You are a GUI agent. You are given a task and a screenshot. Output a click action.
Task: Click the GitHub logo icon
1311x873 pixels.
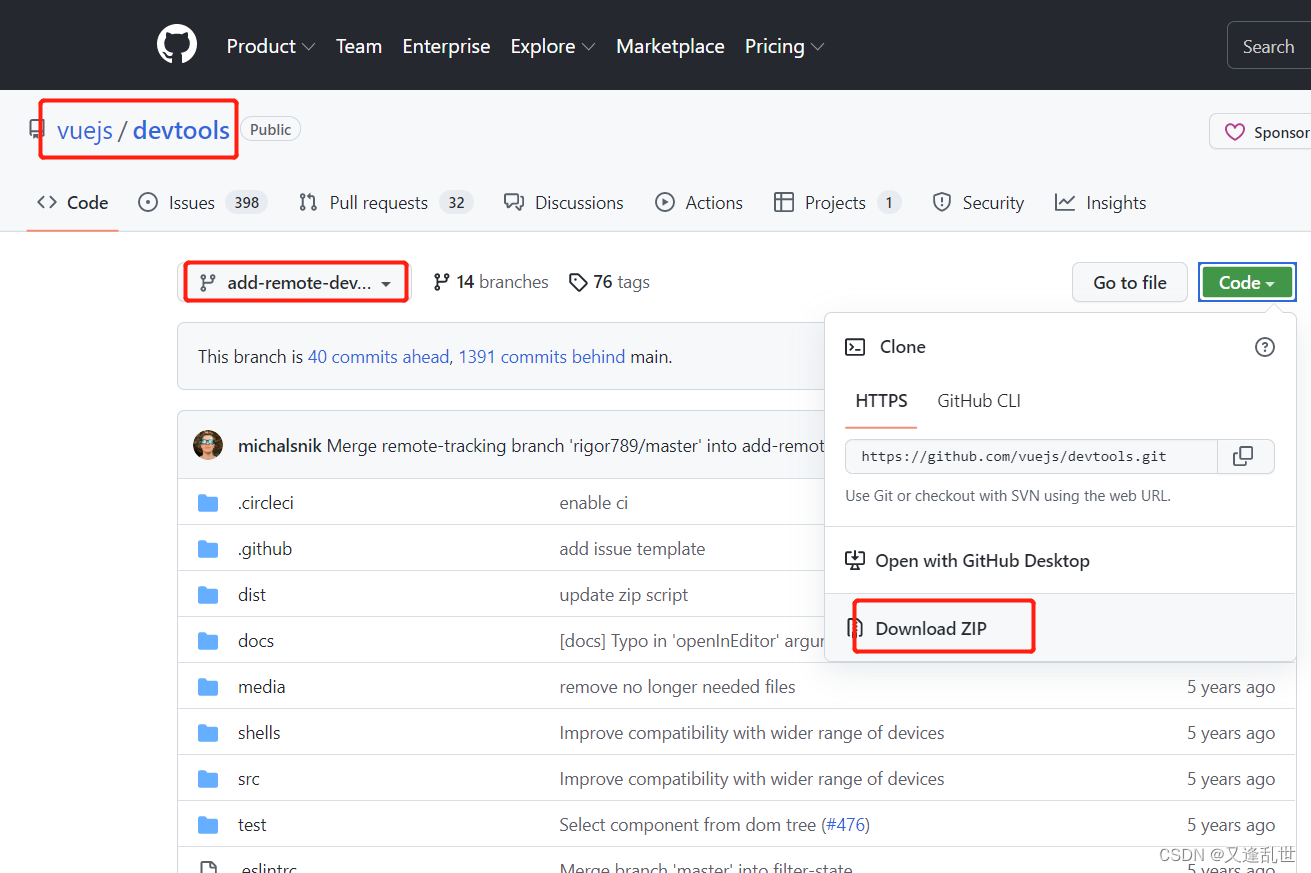pos(176,44)
